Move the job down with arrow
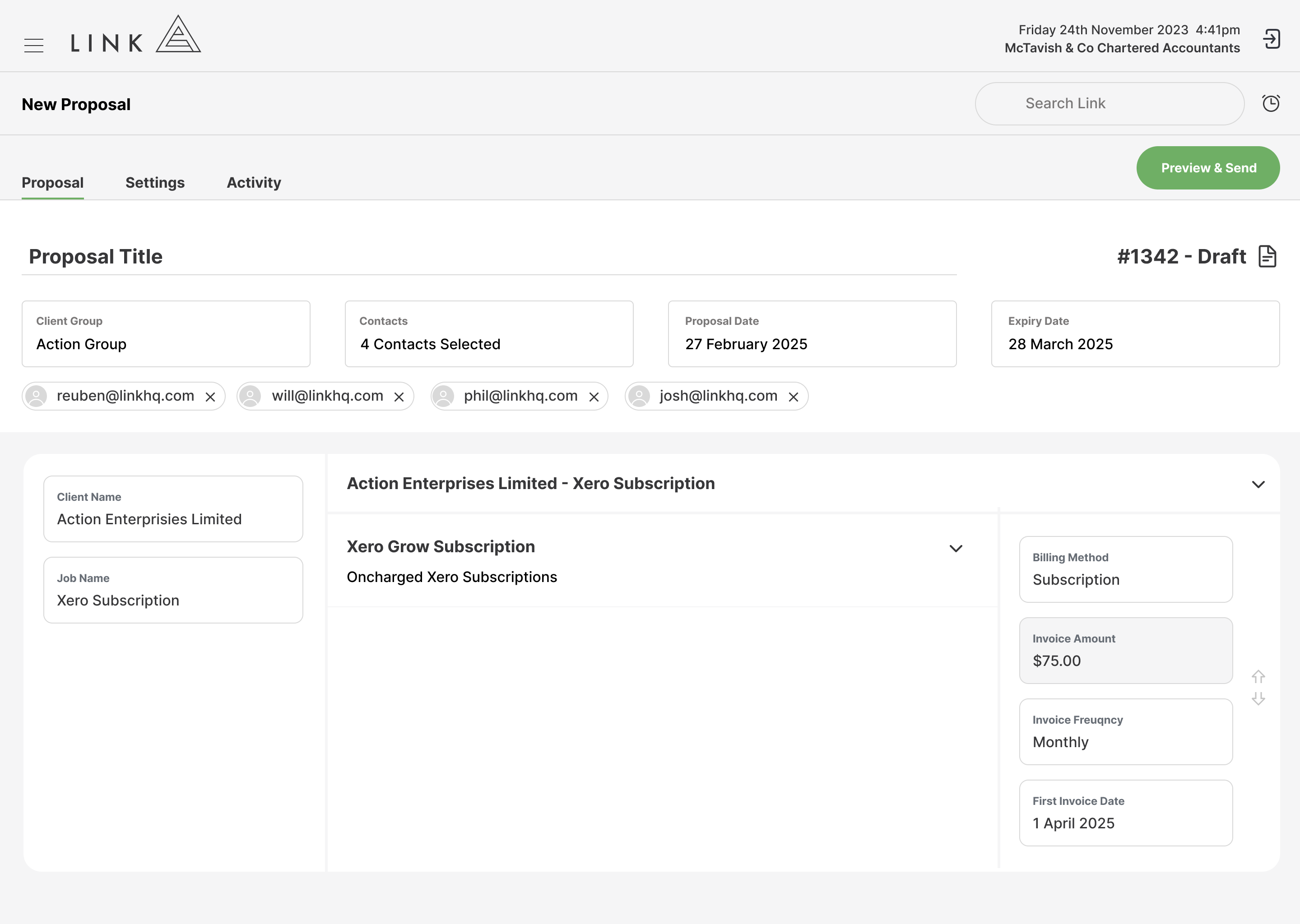The height and width of the screenshot is (924, 1300). [x=1258, y=699]
